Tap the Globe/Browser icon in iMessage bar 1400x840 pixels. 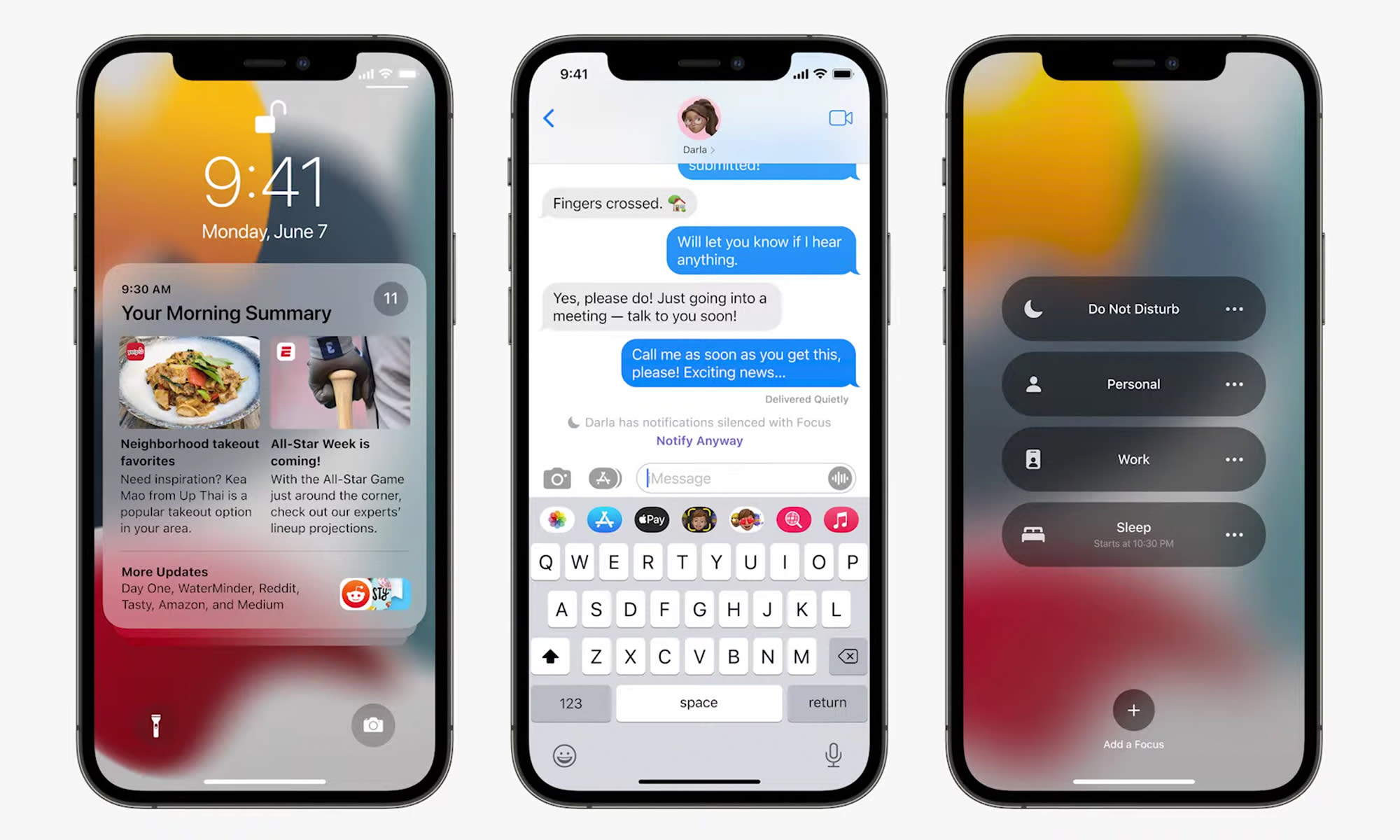point(792,519)
